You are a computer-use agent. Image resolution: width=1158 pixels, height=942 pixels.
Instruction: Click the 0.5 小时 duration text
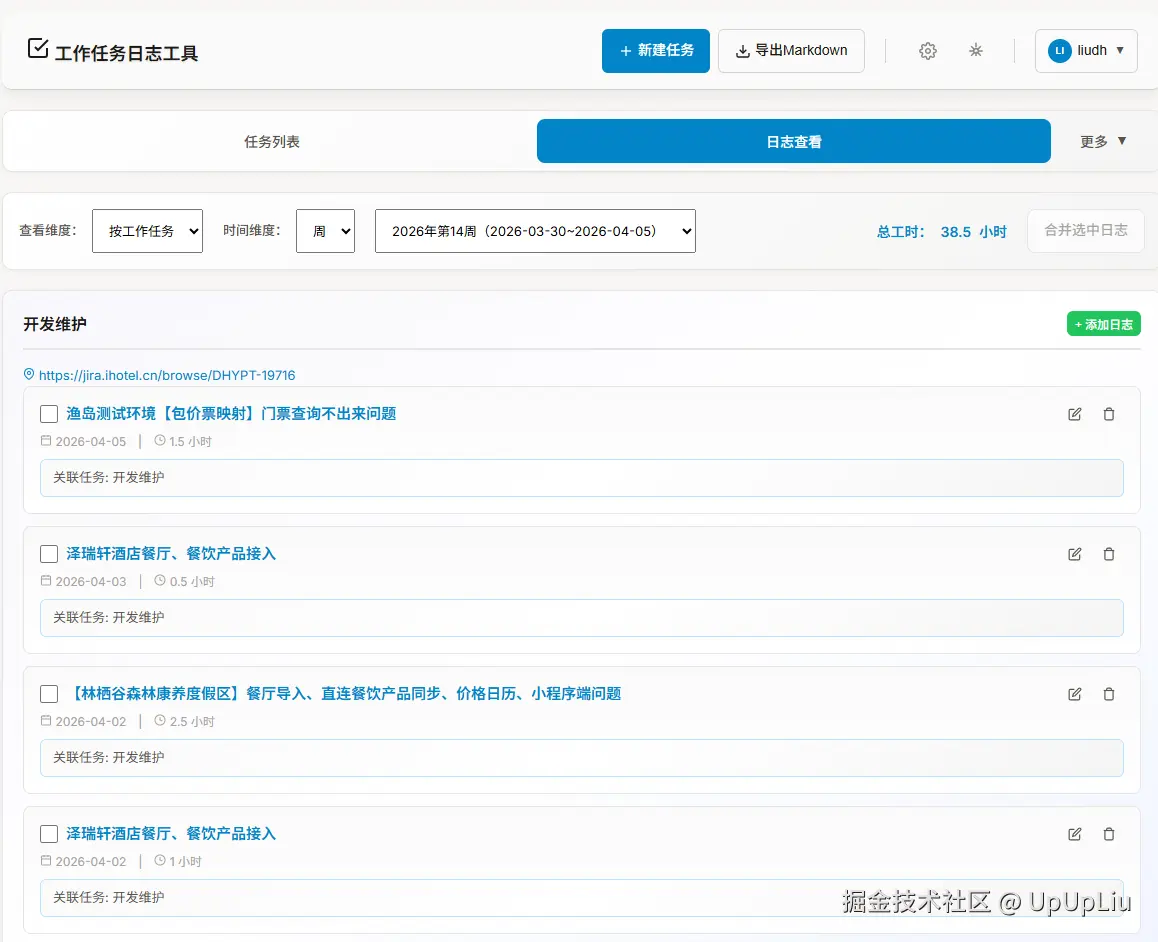click(x=192, y=582)
